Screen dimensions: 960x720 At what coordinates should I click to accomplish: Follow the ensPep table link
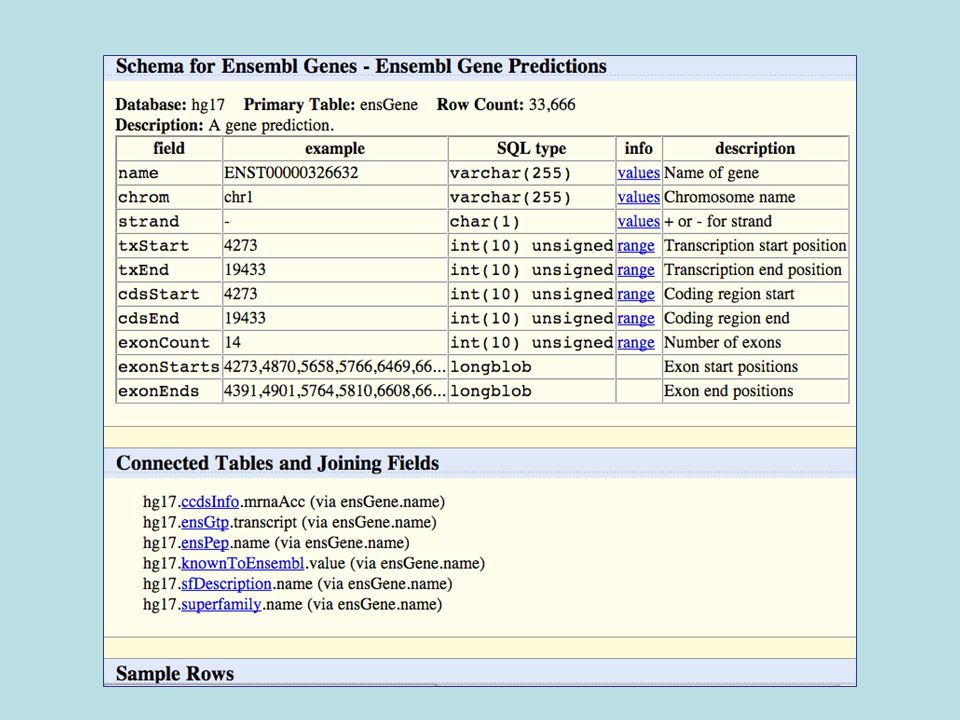tap(205, 543)
